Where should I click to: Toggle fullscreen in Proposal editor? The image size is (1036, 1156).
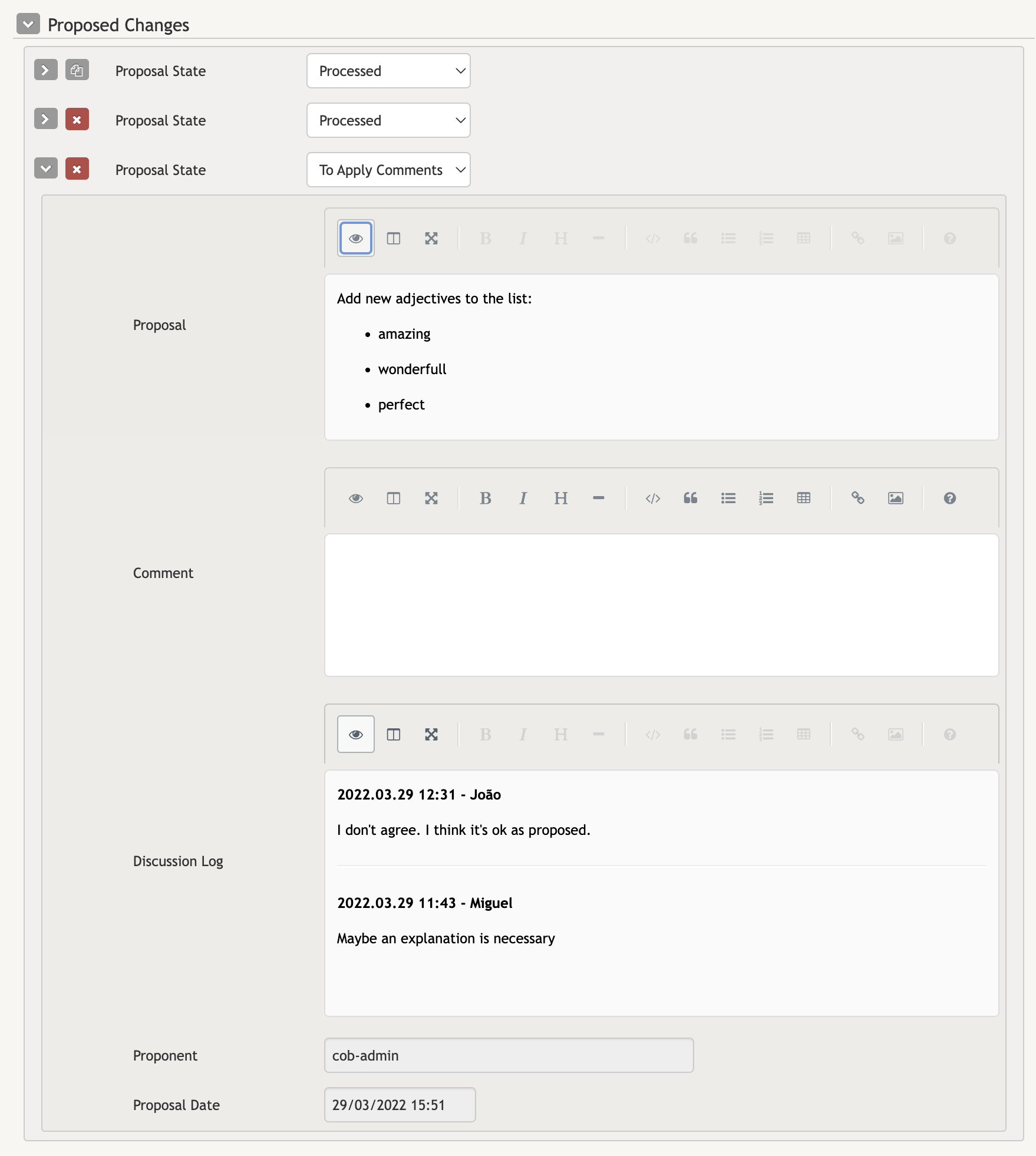click(x=431, y=238)
